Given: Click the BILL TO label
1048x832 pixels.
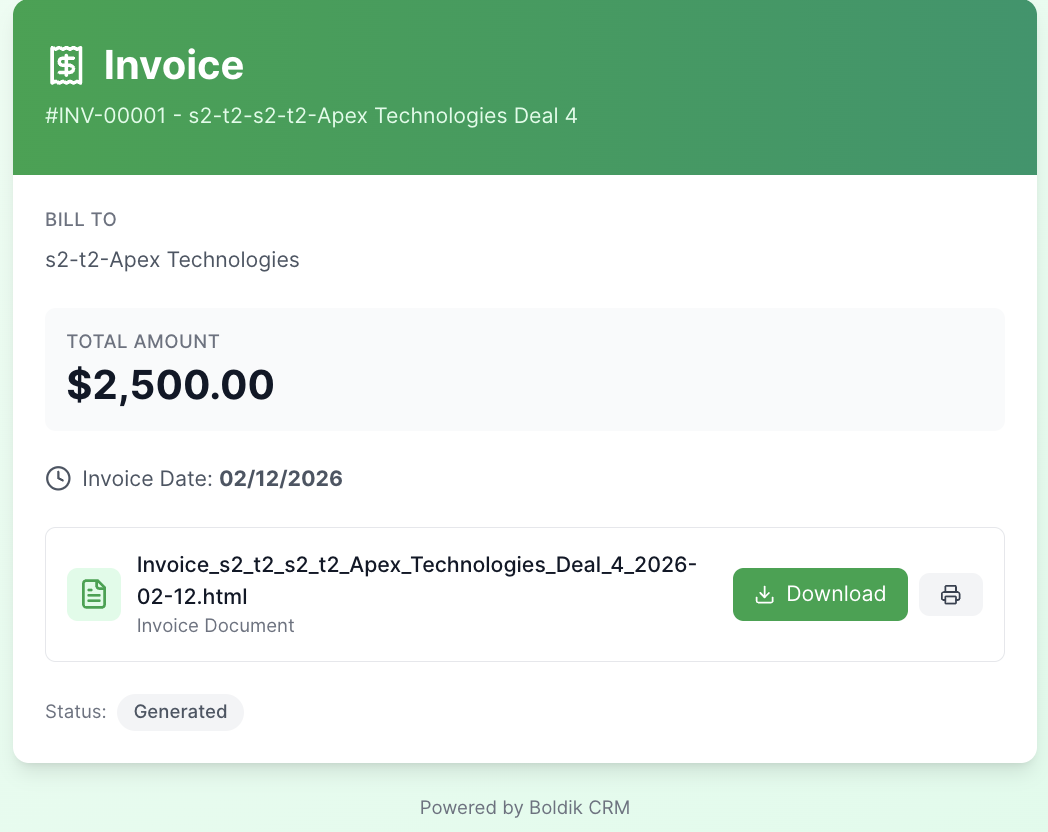Looking at the screenshot, I should (x=81, y=219).
